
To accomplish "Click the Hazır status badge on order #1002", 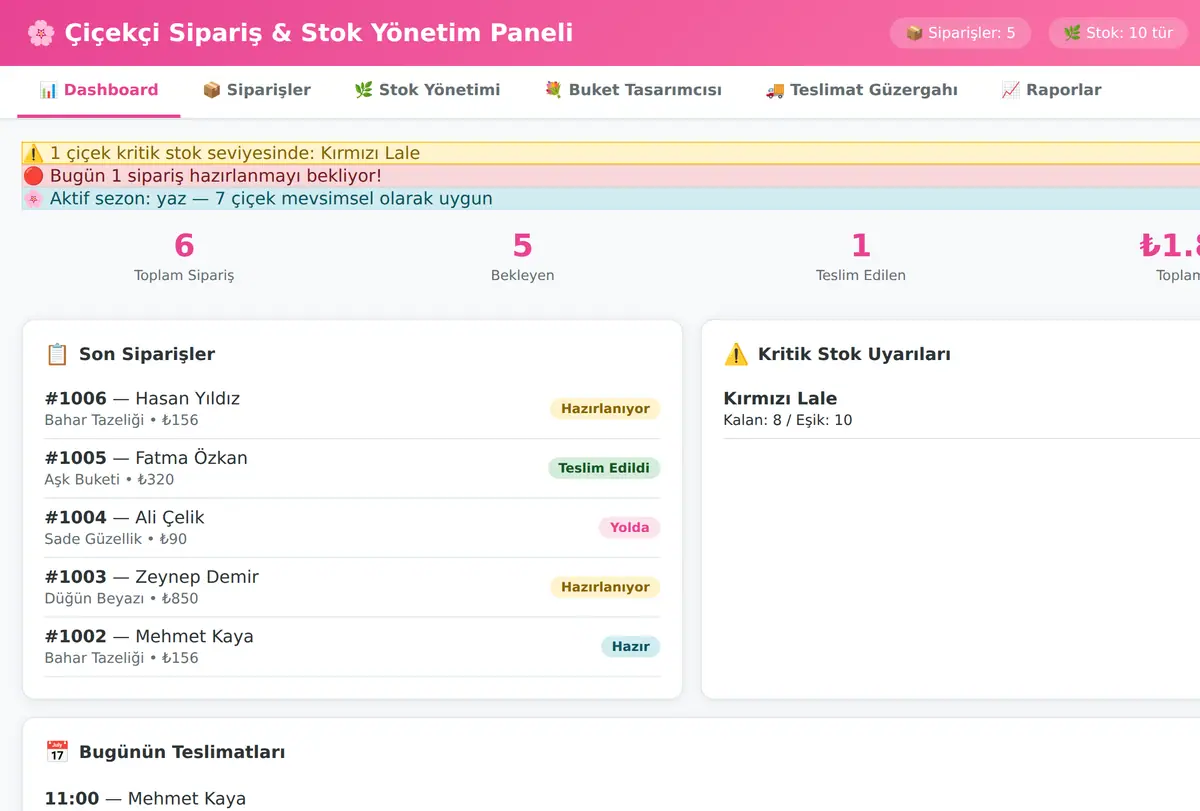I will [x=630, y=647].
